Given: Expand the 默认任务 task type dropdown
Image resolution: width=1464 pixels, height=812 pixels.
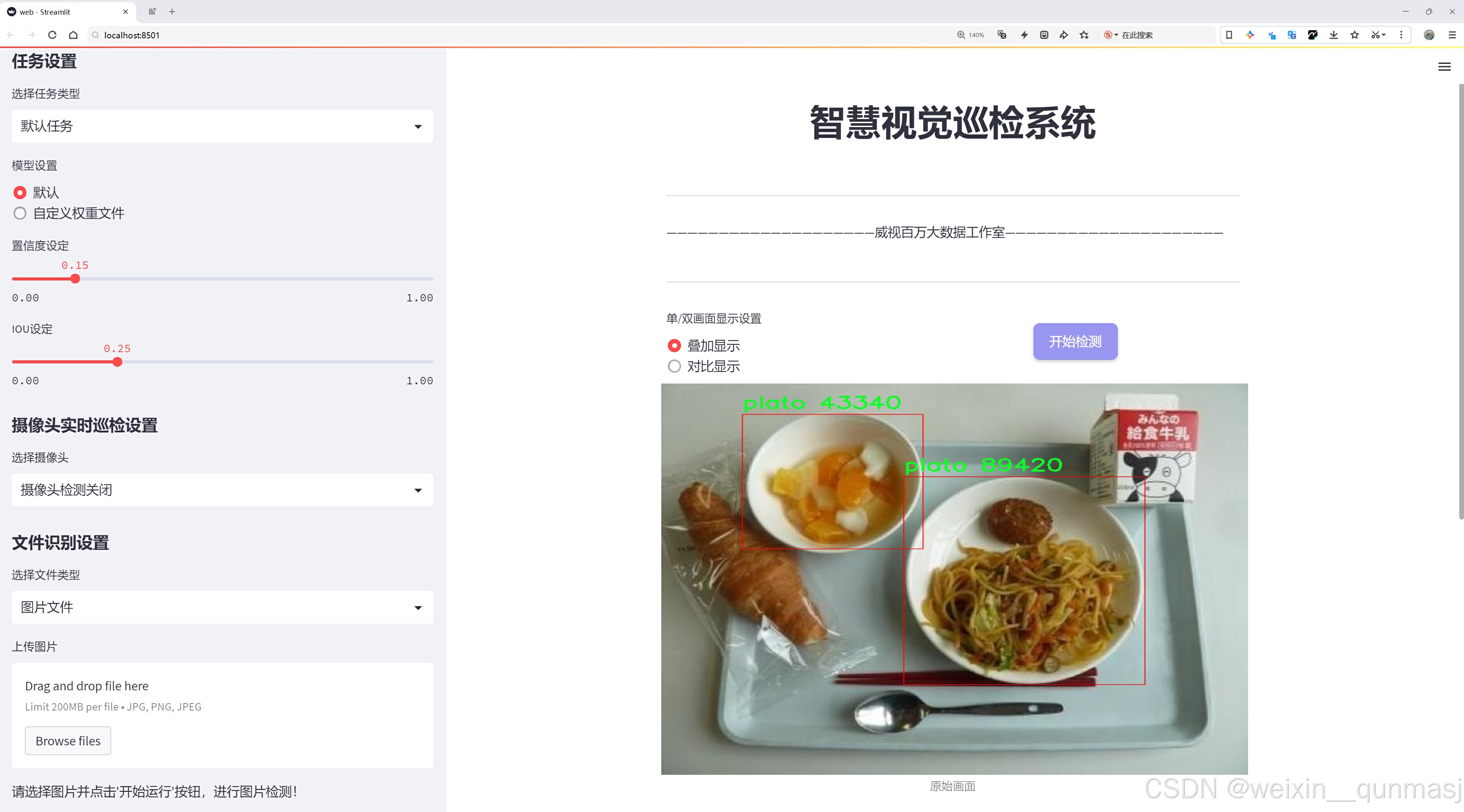Looking at the screenshot, I should 222,126.
